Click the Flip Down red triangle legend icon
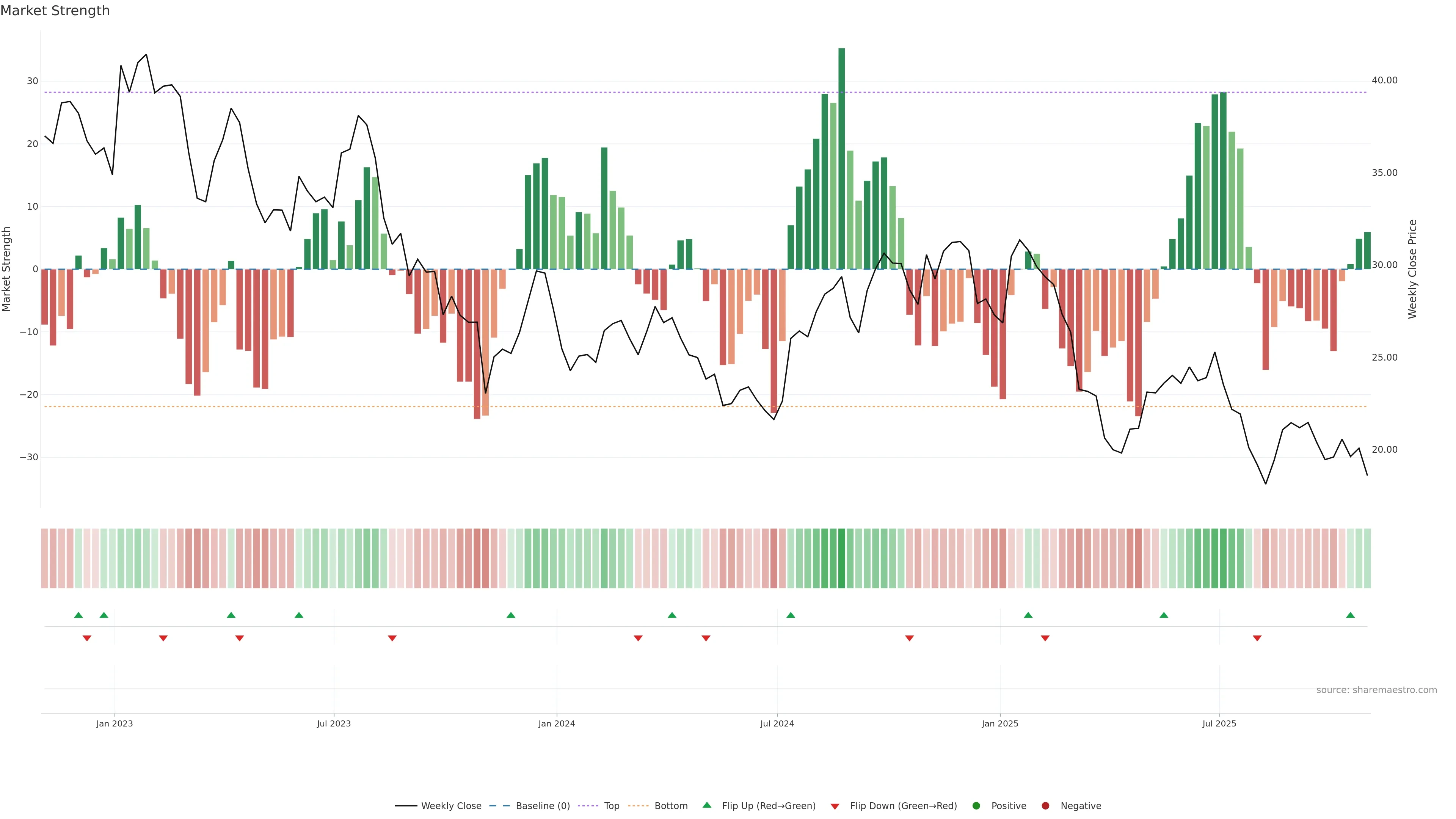Screen dimensions: 1456x819 pyautogui.click(x=835, y=806)
